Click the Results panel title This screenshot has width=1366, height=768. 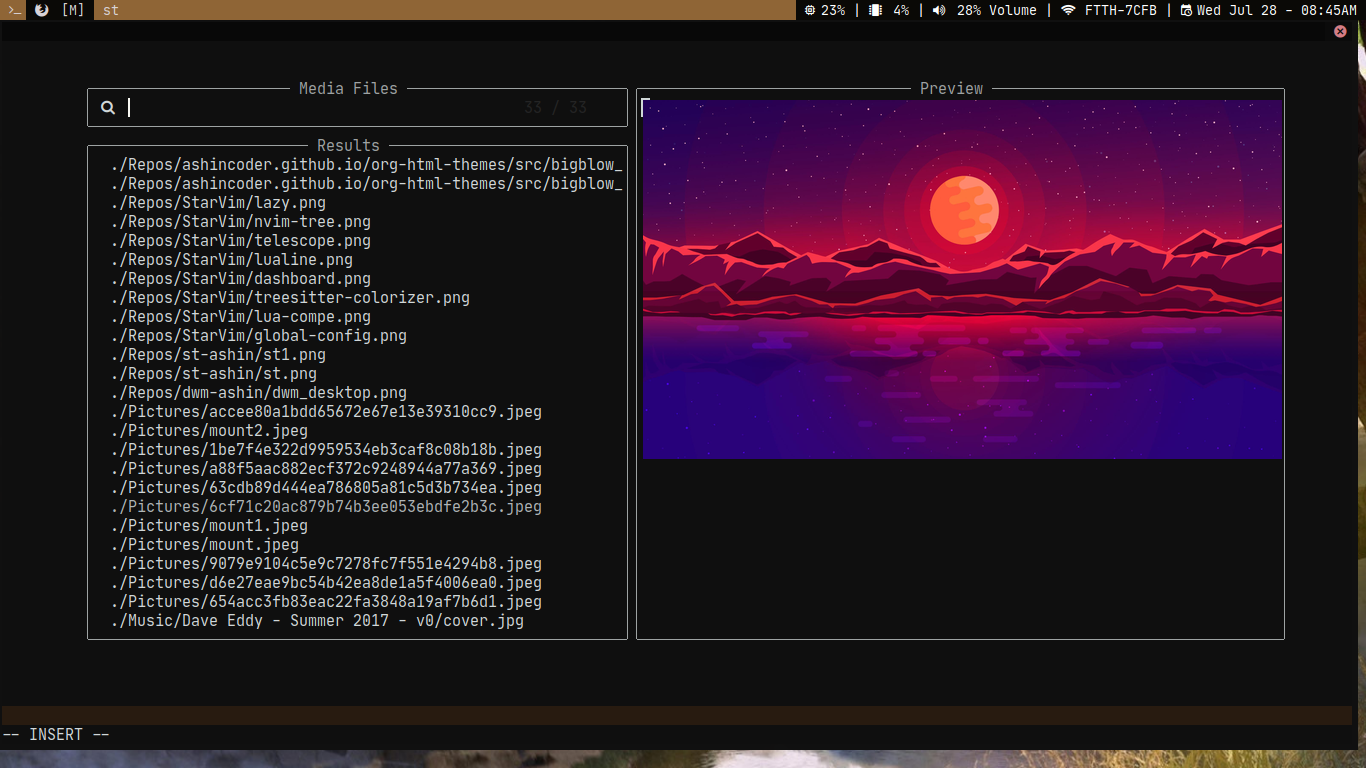(348, 145)
